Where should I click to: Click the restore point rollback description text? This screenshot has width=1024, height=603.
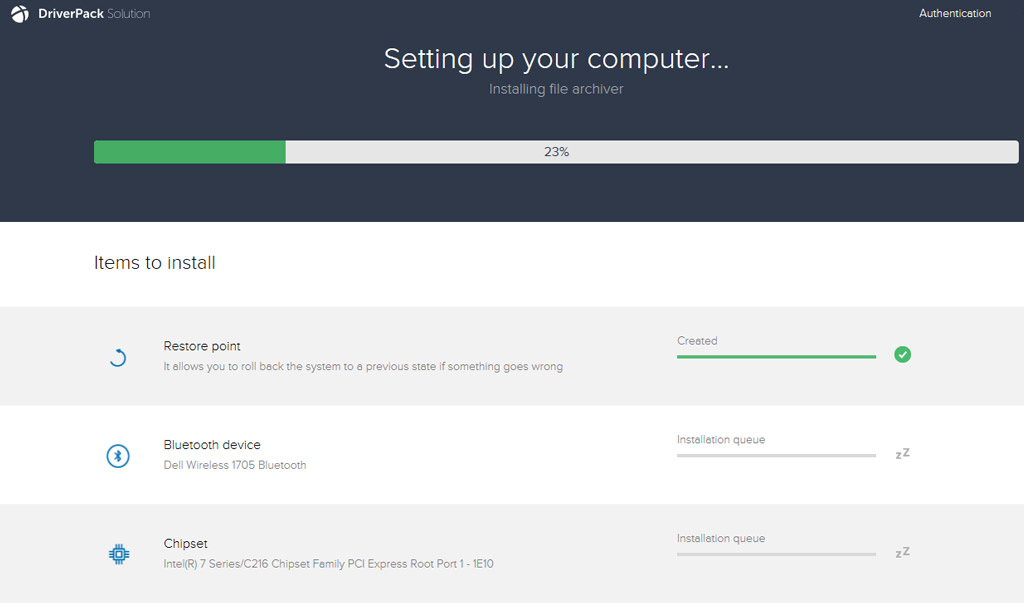[x=363, y=367]
